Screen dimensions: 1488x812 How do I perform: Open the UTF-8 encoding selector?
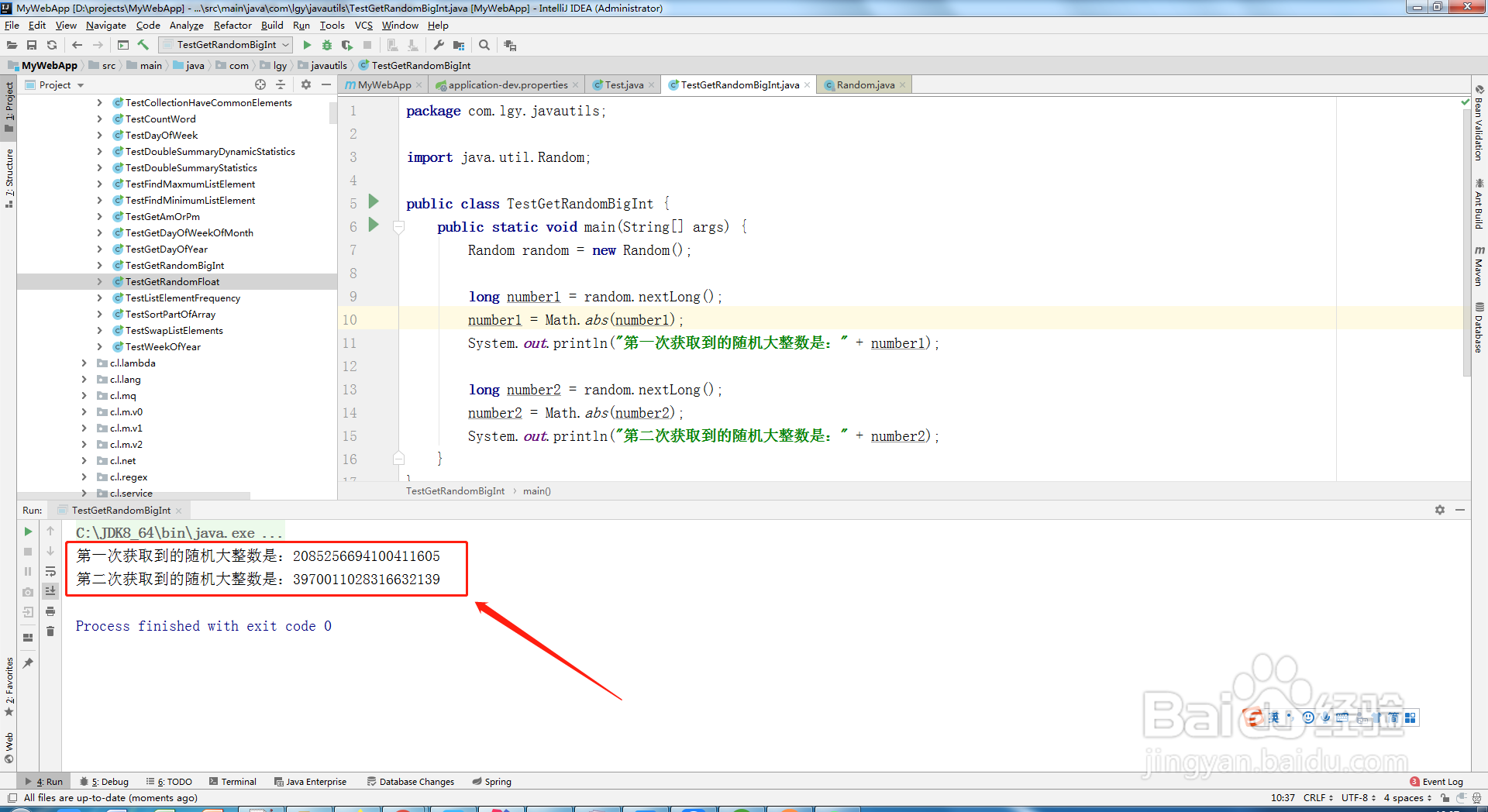[x=1359, y=798]
